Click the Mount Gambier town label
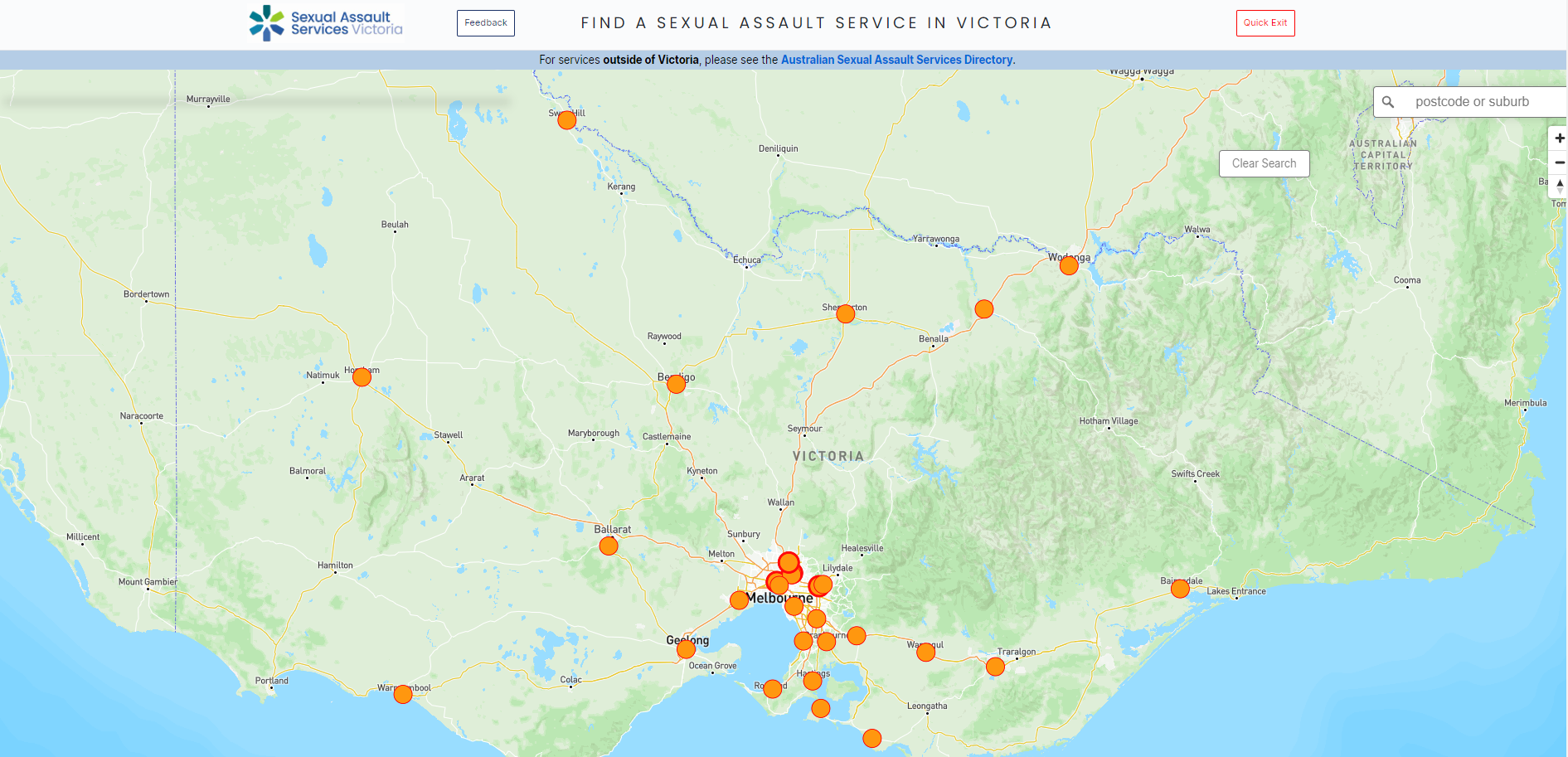This screenshot has height=757, width=1568. coord(148,581)
